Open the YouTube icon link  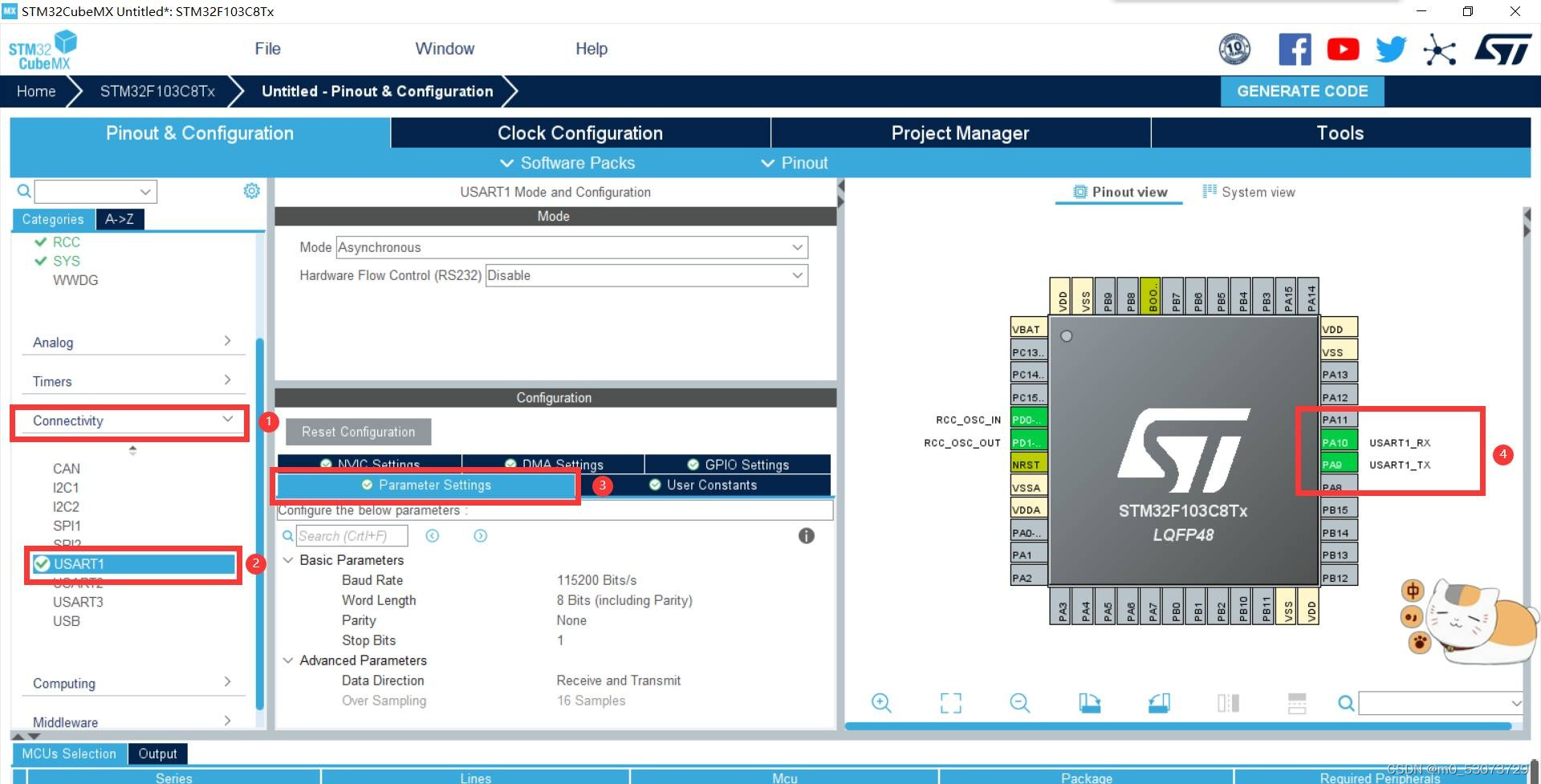click(x=1343, y=50)
